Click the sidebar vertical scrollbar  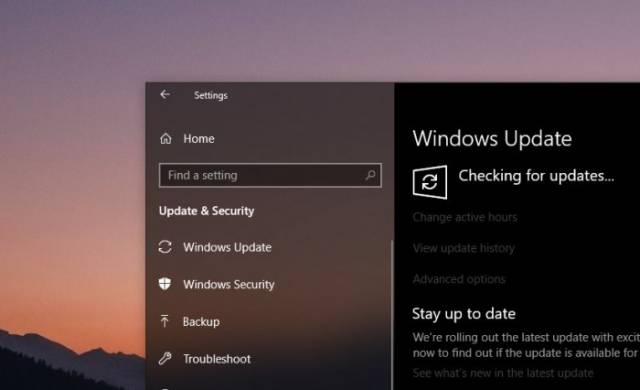[392, 314]
